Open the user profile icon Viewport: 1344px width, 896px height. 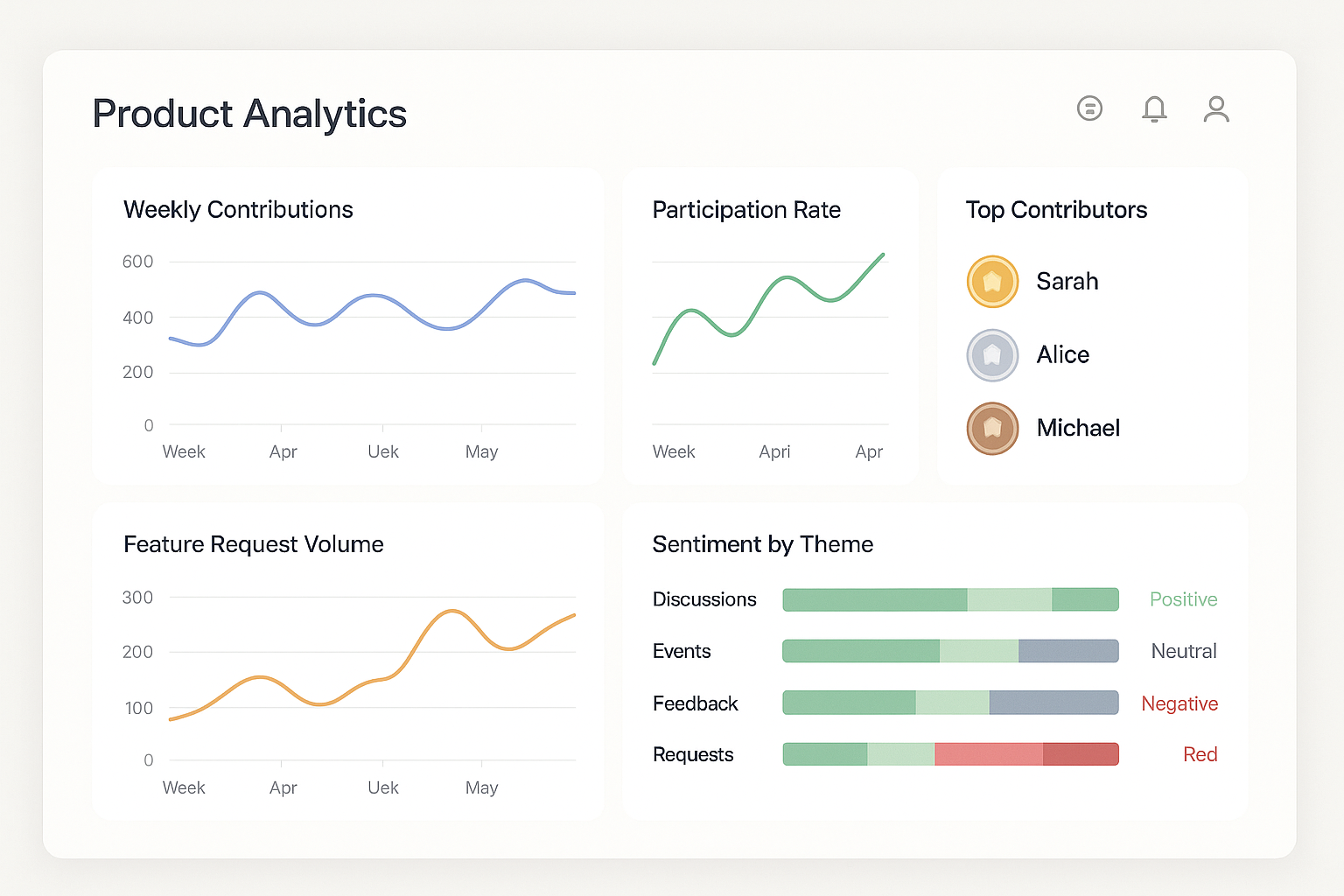[1216, 108]
